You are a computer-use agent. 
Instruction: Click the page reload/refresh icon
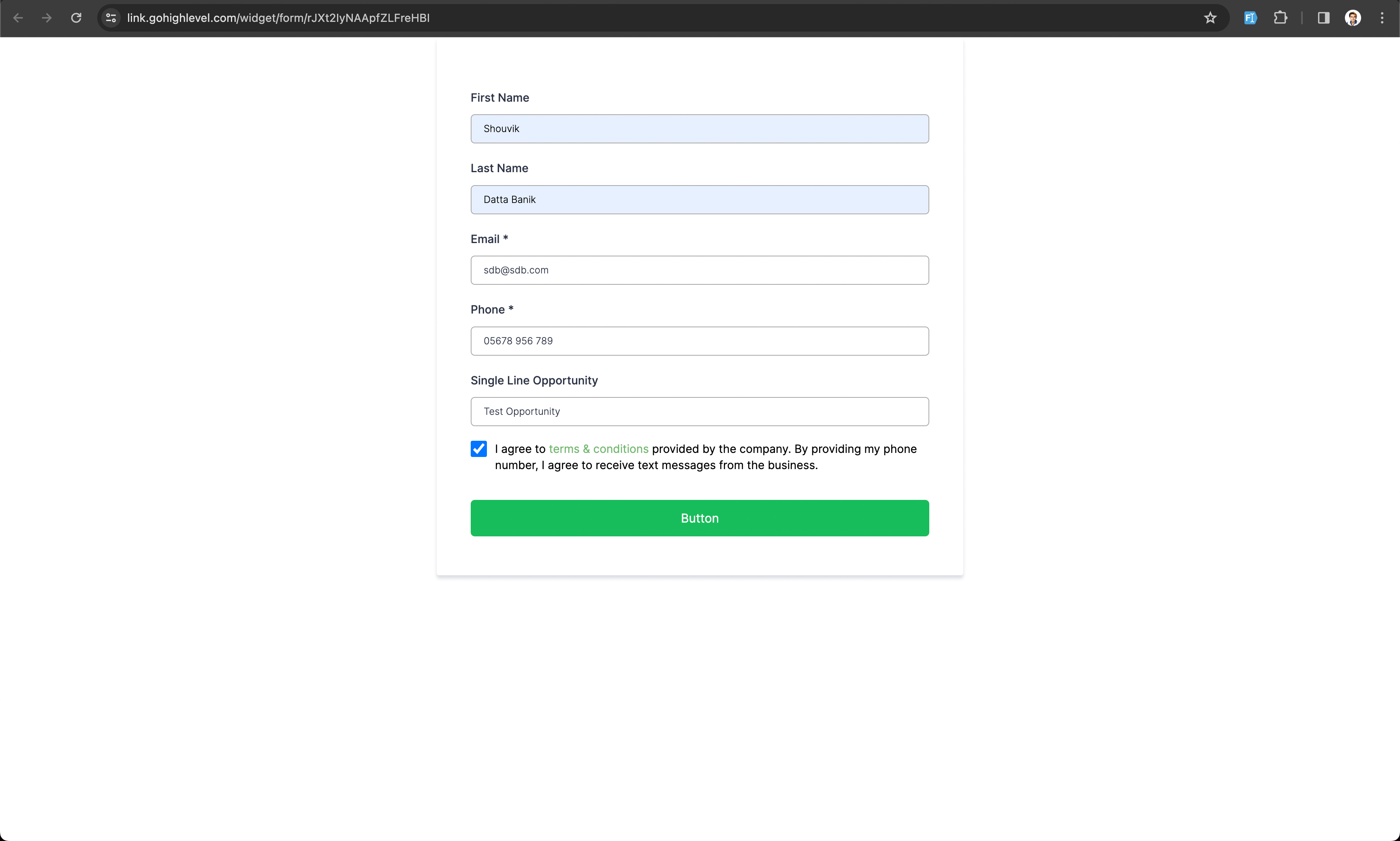click(x=77, y=18)
